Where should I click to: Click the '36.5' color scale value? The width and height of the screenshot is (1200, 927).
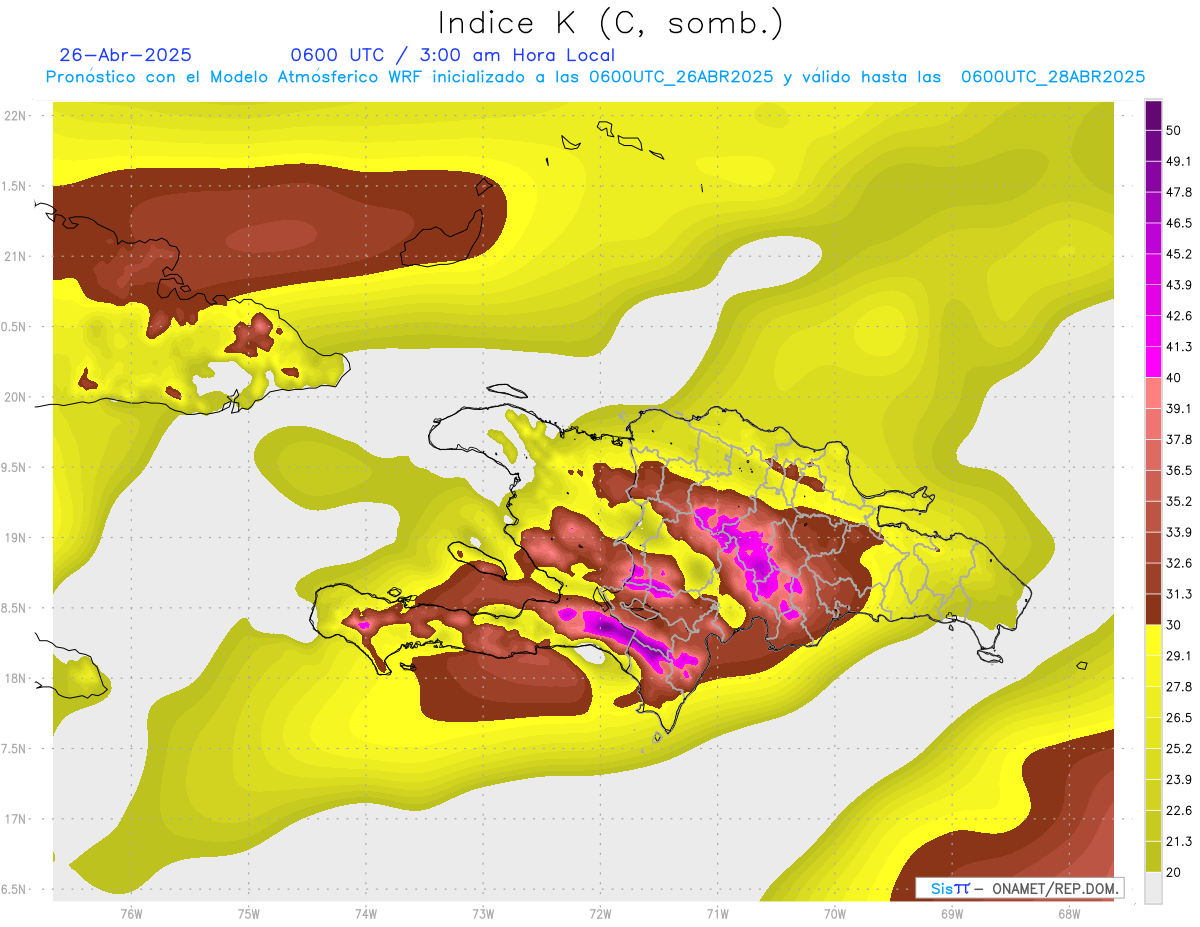point(1178,470)
